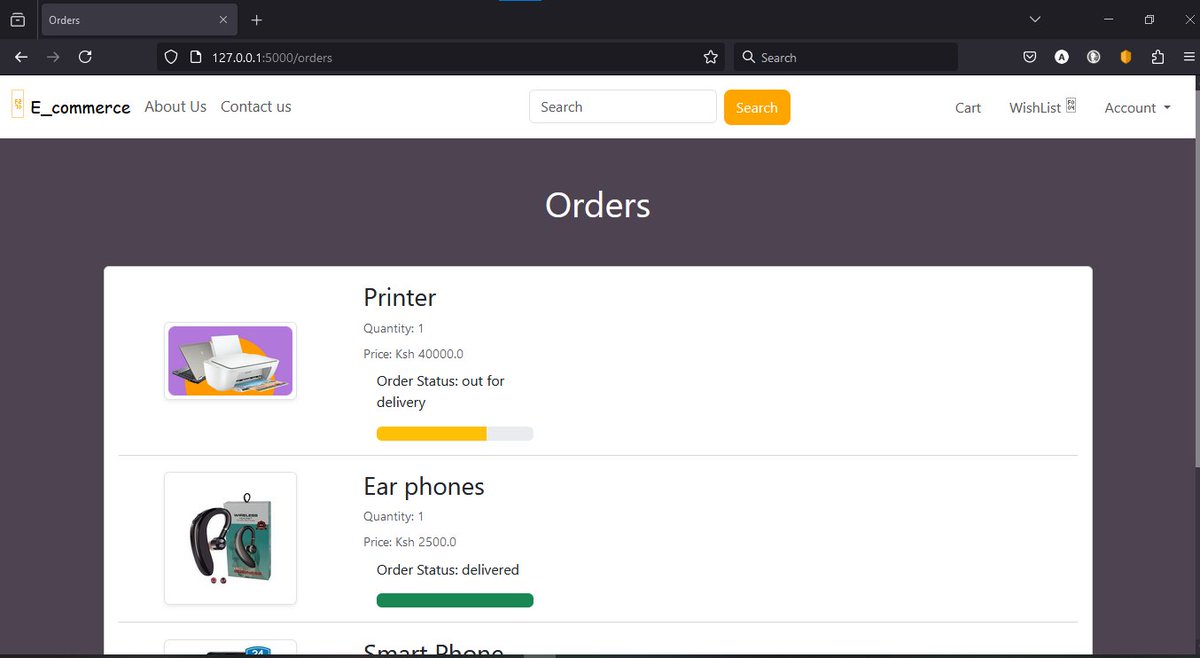Click 'Price: Ksh 2500.0' text
The height and width of the screenshot is (658, 1200).
410,542
